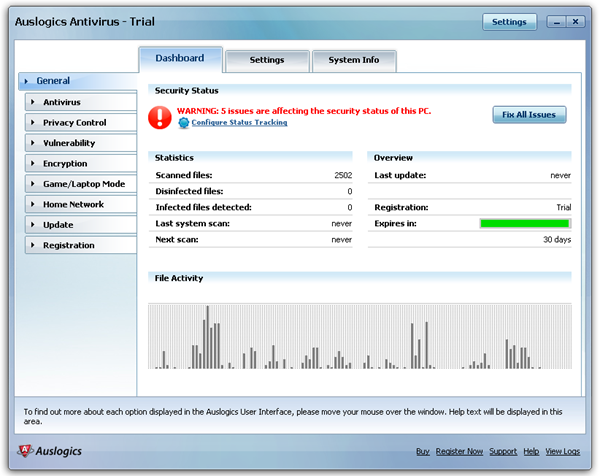Expand the Encryption arrow
The width and height of the screenshot is (600, 476).
[33, 163]
